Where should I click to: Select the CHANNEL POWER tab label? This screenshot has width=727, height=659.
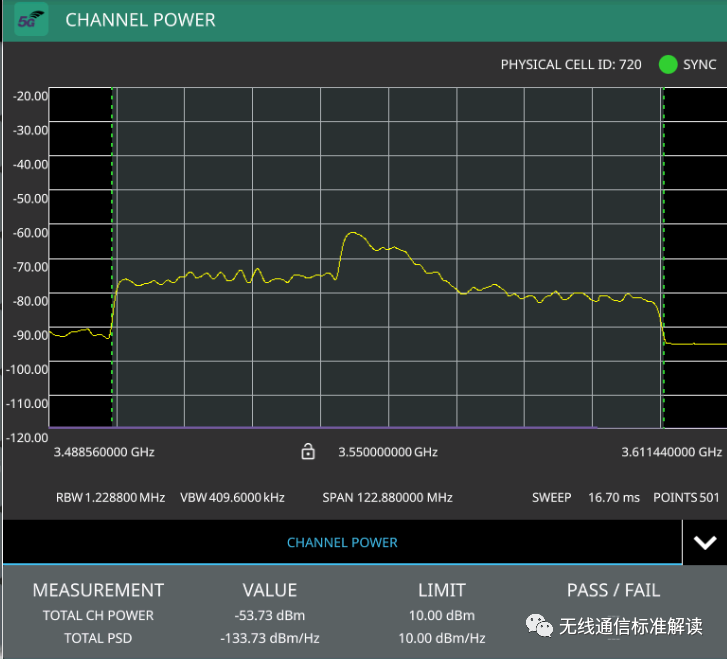(x=342, y=542)
